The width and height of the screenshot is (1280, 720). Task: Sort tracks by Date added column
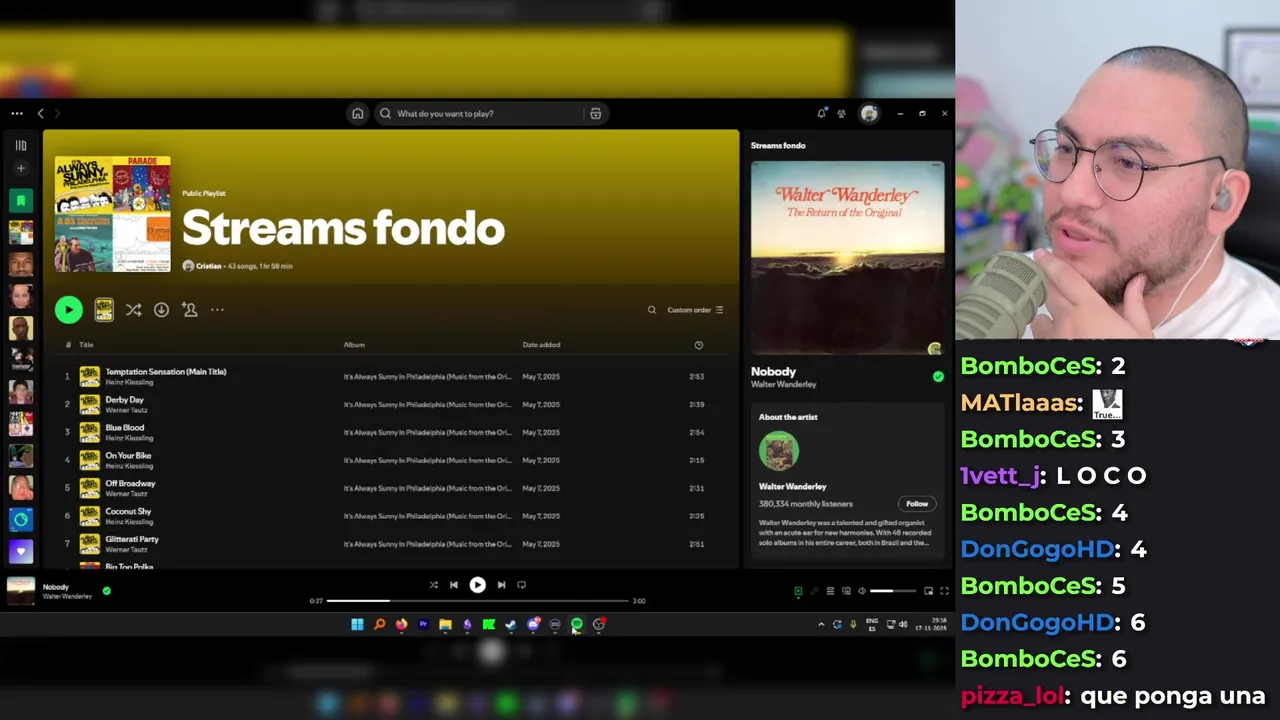coord(541,345)
